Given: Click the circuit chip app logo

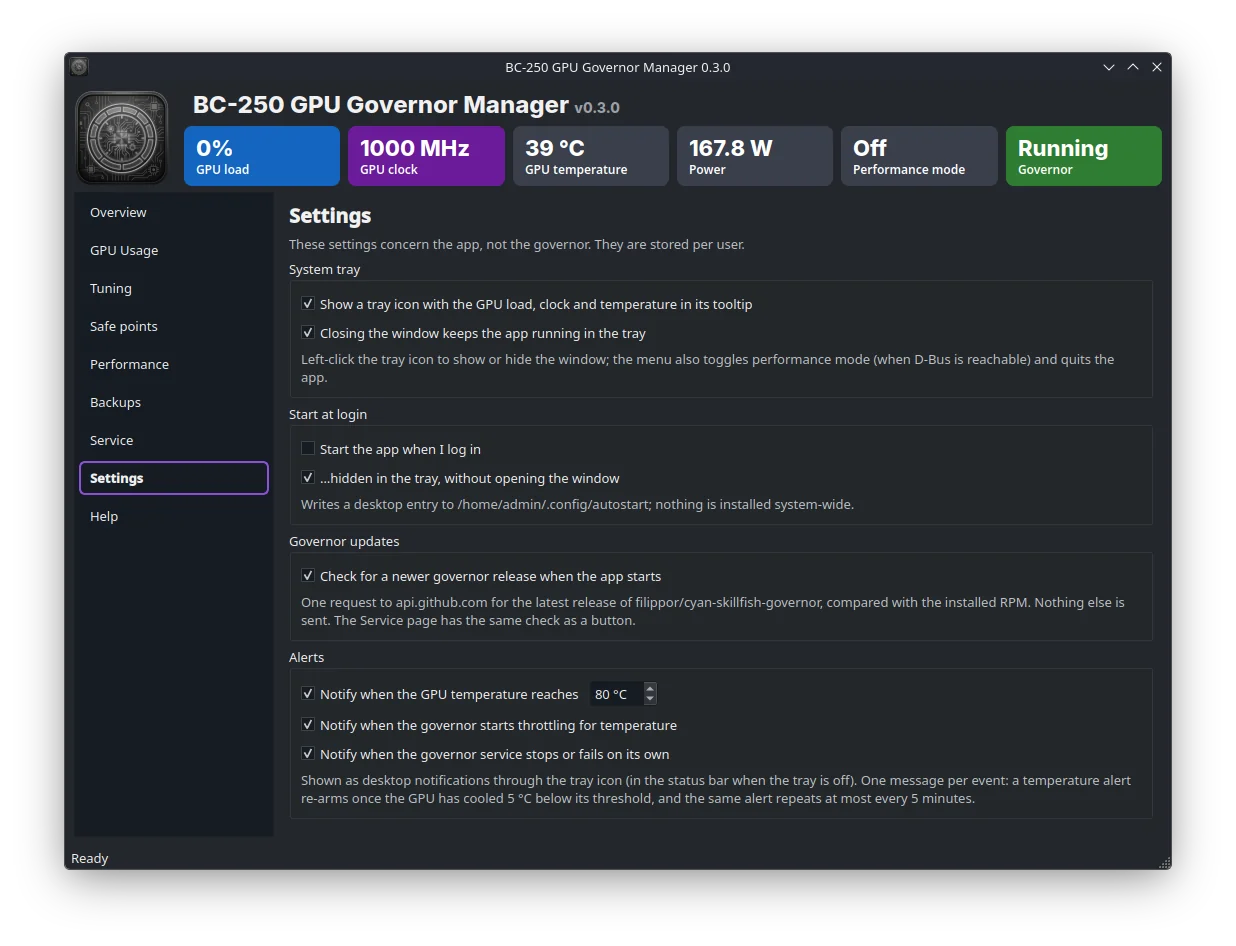Looking at the screenshot, I should pos(122,138).
